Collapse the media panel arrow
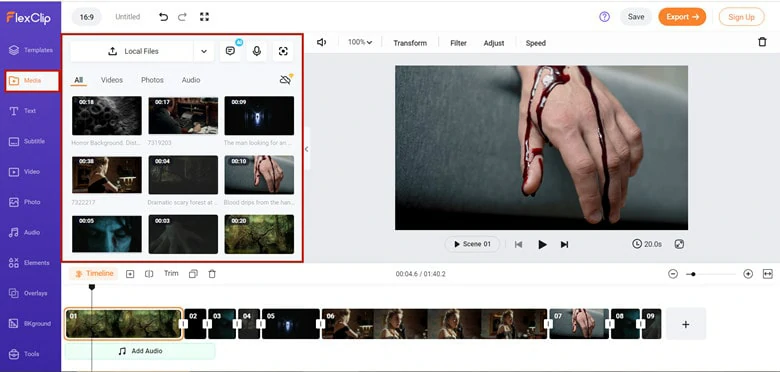 [x=306, y=149]
